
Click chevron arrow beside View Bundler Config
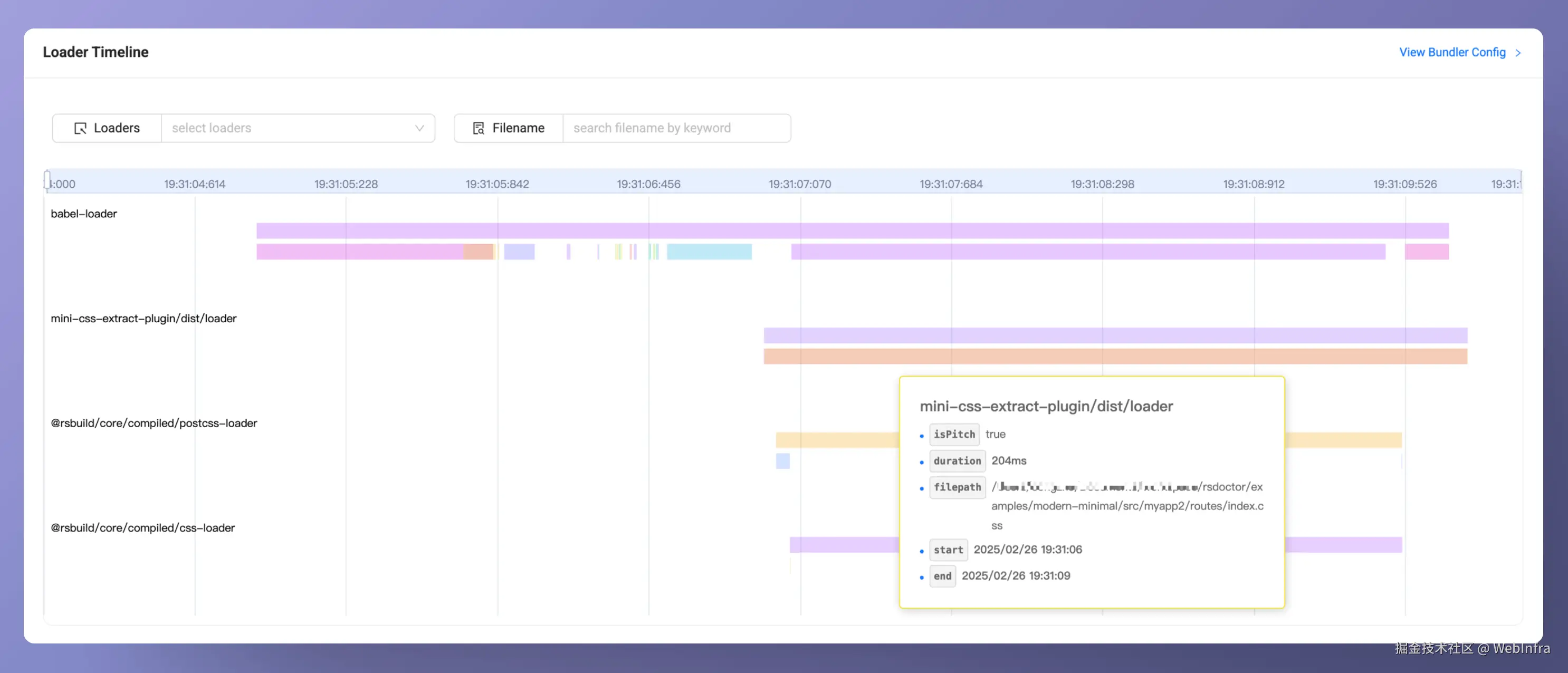[x=1517, y=53]
